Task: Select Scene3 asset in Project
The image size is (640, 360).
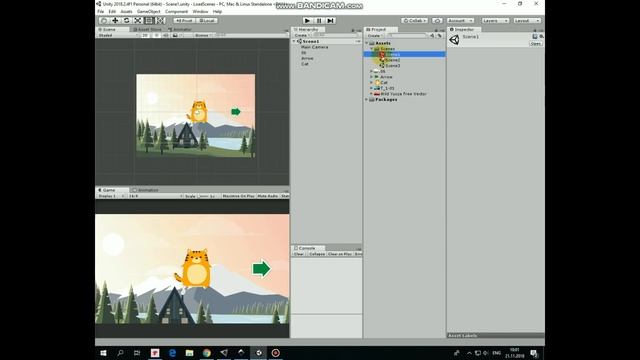Action: (x=392, y=66)
